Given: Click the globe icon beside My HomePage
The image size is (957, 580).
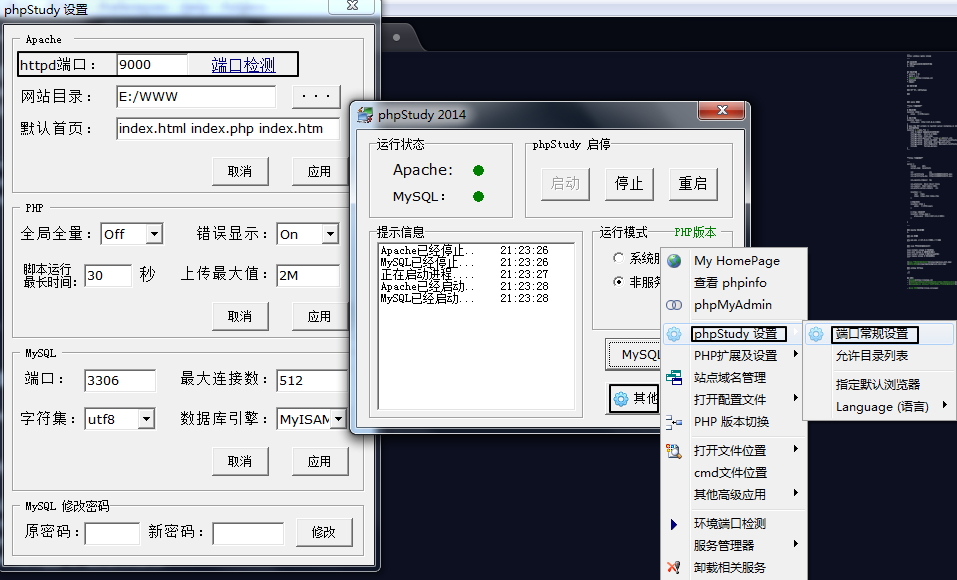Looking at the screenshot, I should tap(674, 261).
